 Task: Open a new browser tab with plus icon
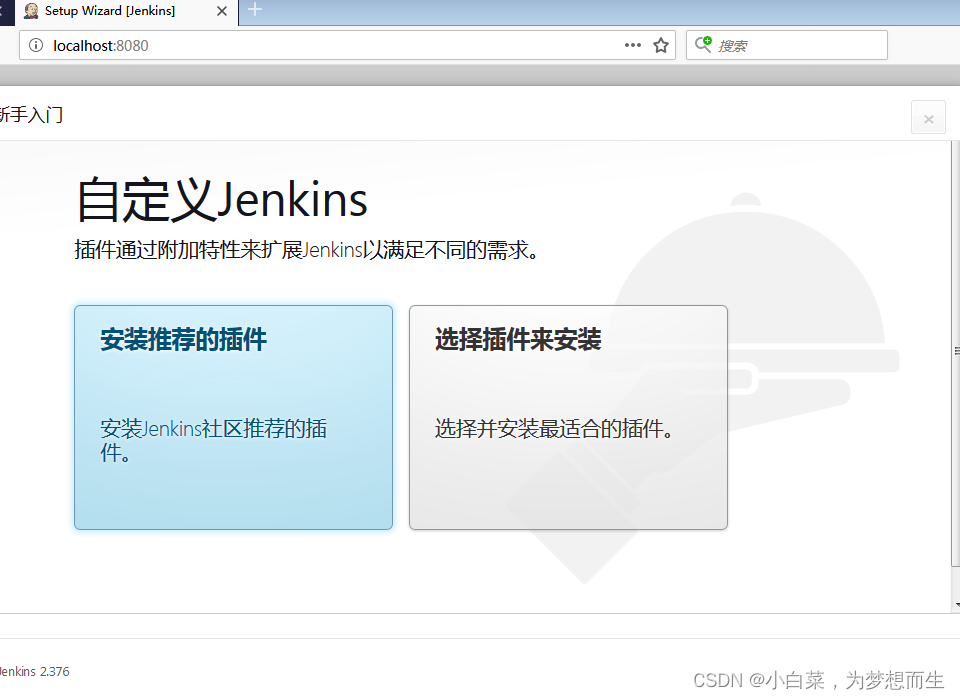[x=255, y=10]
